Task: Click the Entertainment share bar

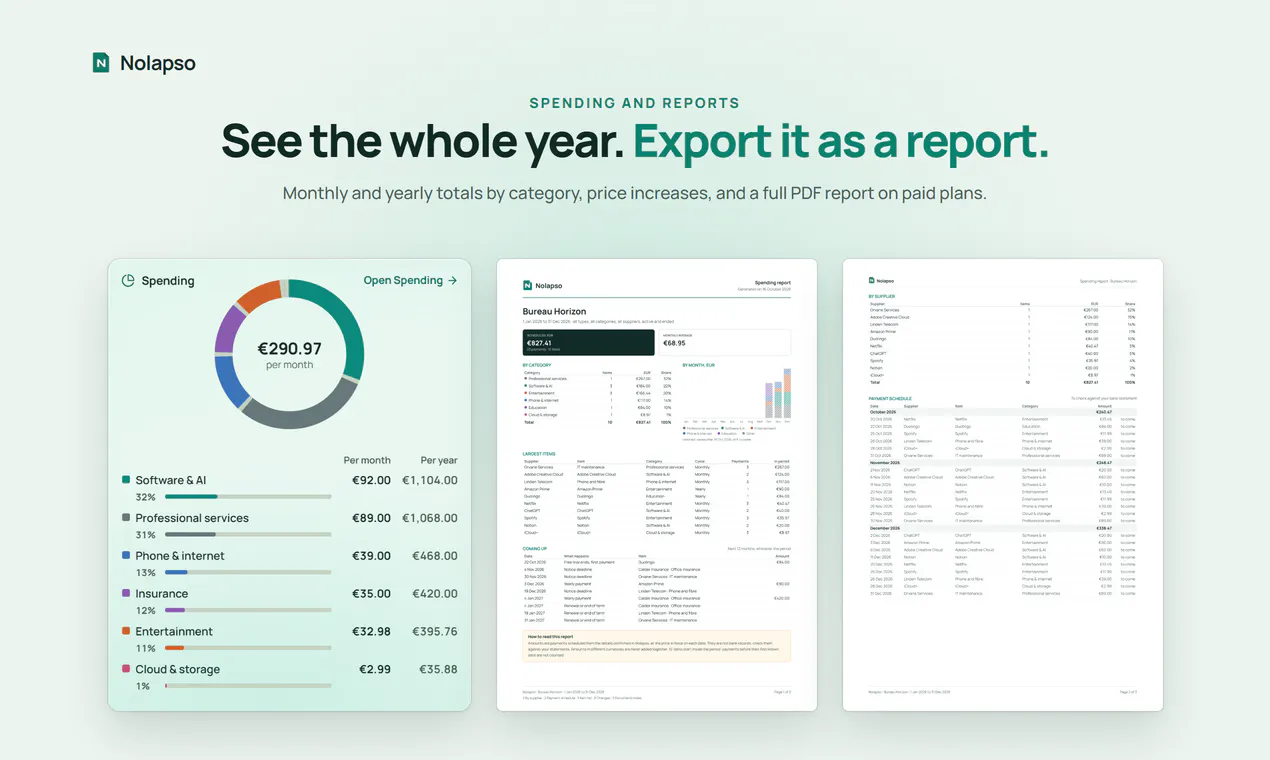Action: click(248, 649)
